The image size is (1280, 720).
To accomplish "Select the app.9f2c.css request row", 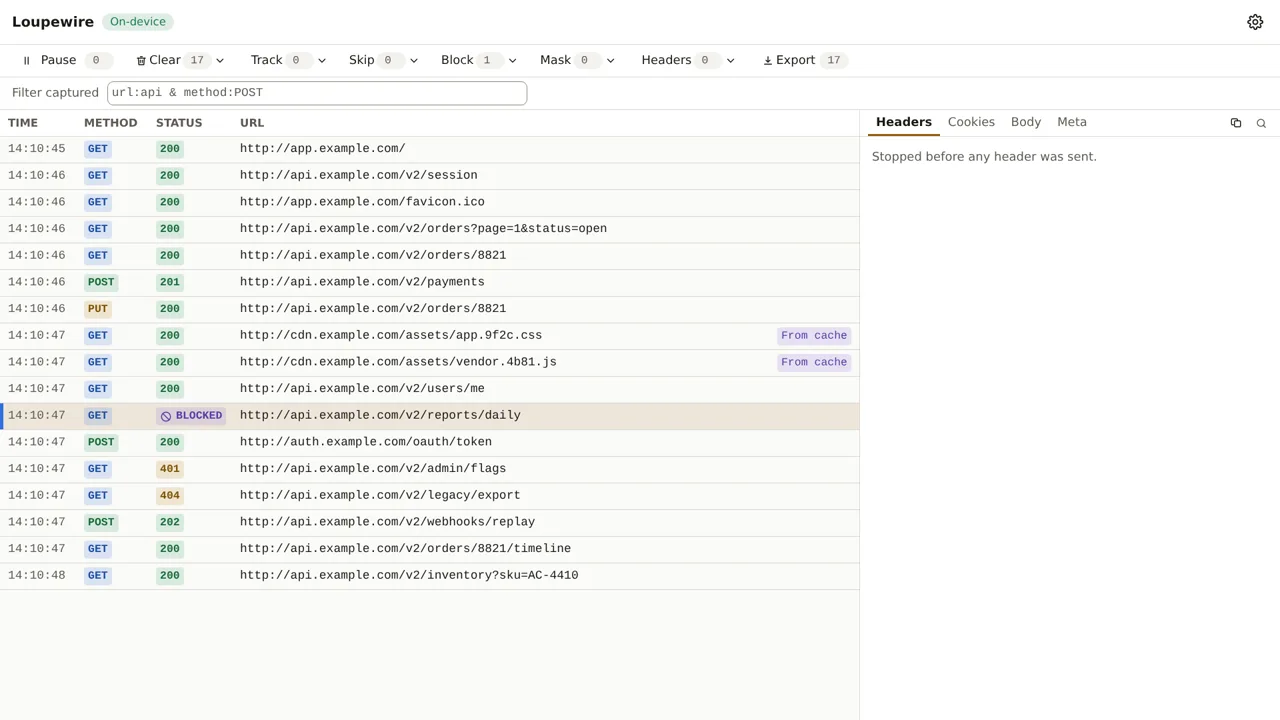I will [x=430, y=336].
